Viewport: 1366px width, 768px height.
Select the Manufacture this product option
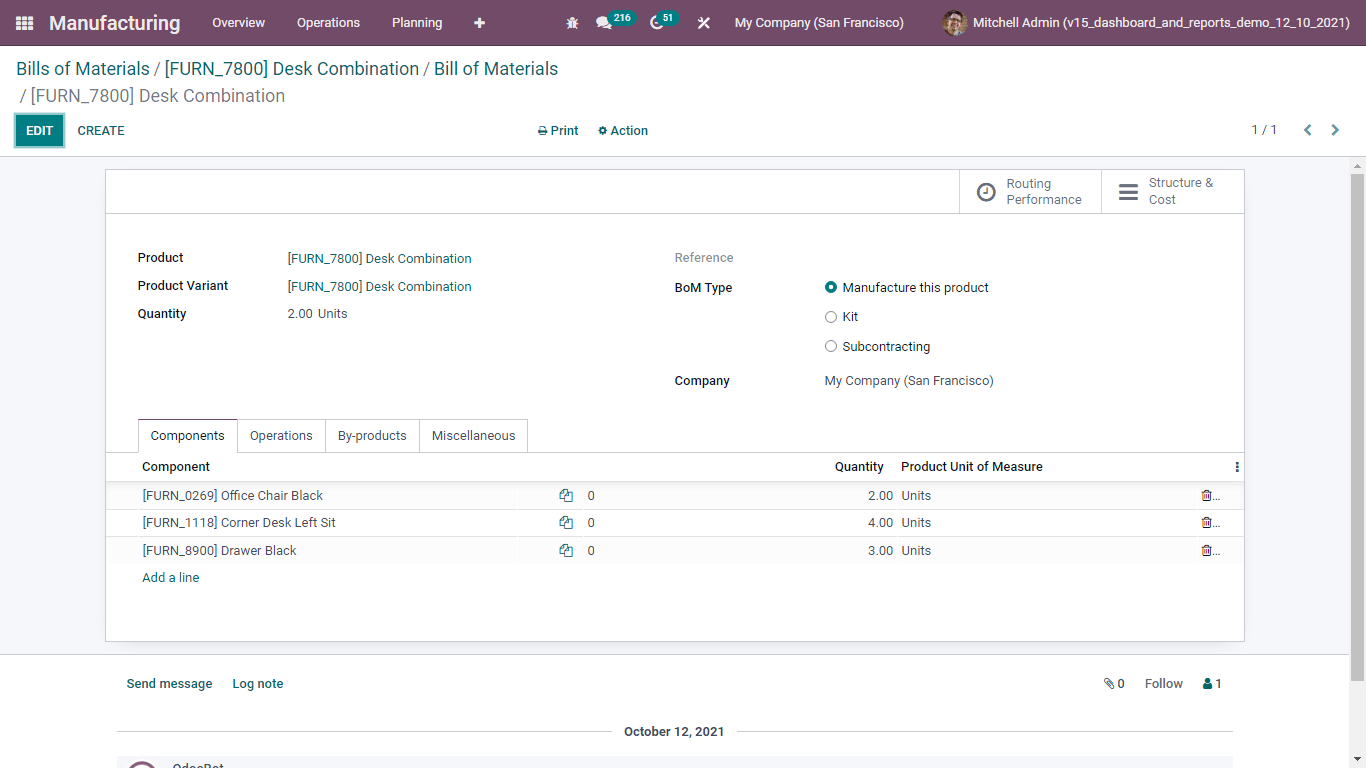tap(831, 287)
